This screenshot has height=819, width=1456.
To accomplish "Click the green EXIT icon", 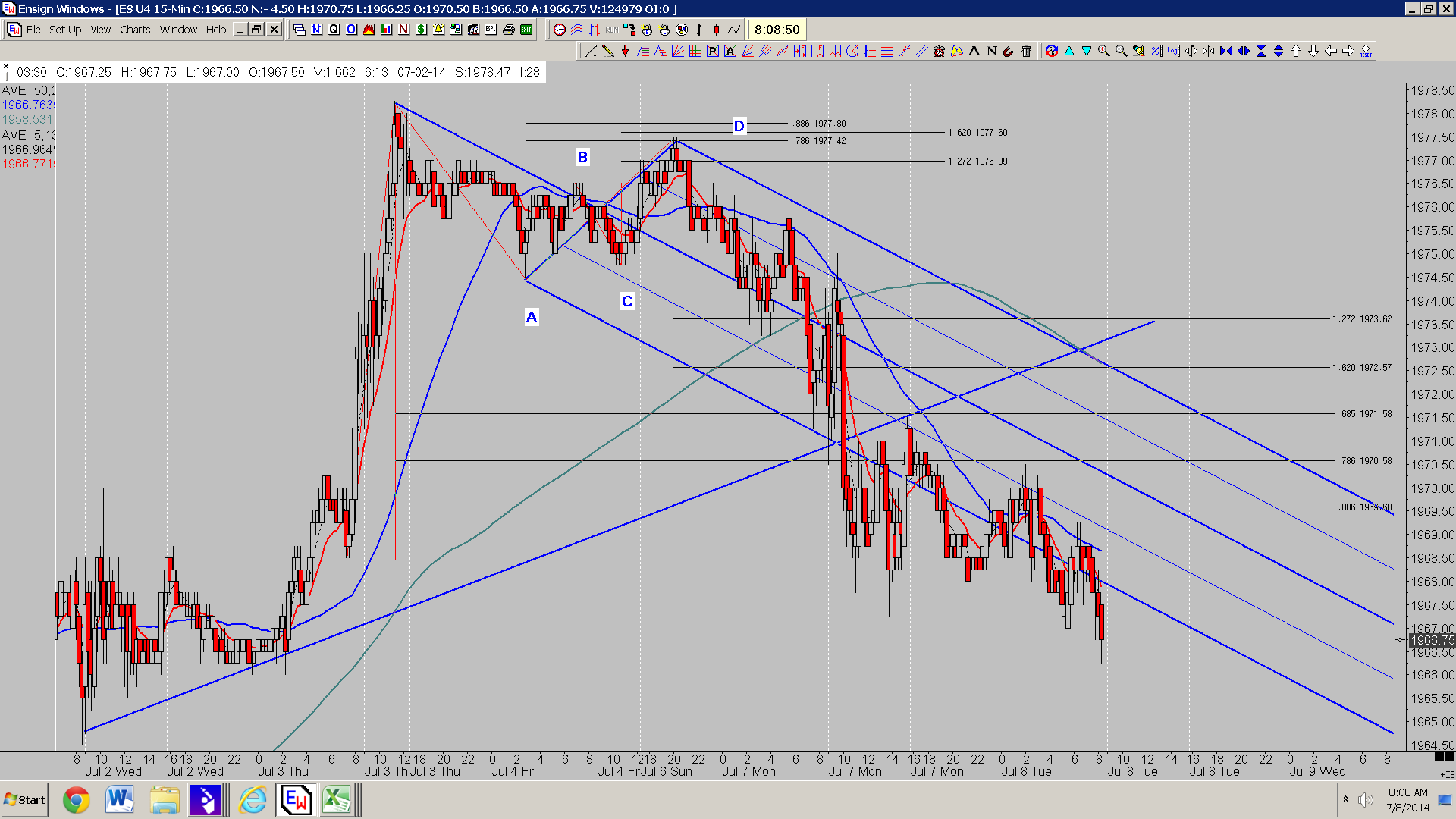I will 526,30.
